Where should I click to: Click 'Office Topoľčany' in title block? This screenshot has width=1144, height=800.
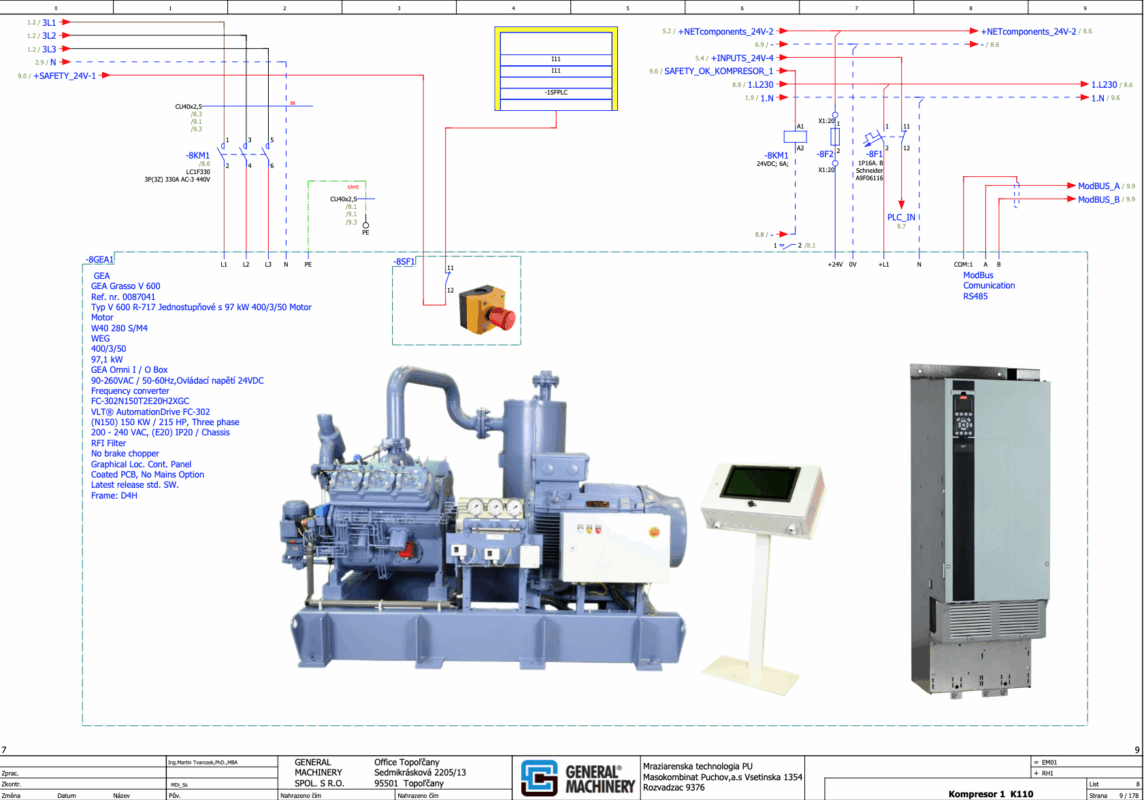tap(407, 762)
